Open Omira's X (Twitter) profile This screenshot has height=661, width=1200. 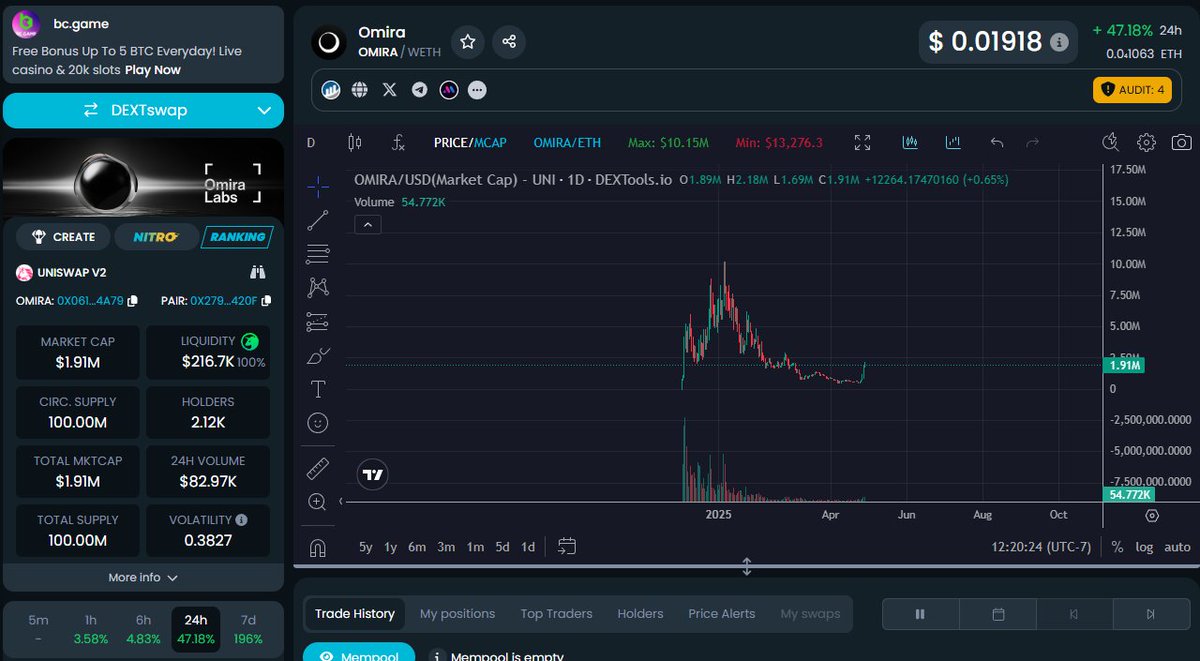click(x=390, y=90)
